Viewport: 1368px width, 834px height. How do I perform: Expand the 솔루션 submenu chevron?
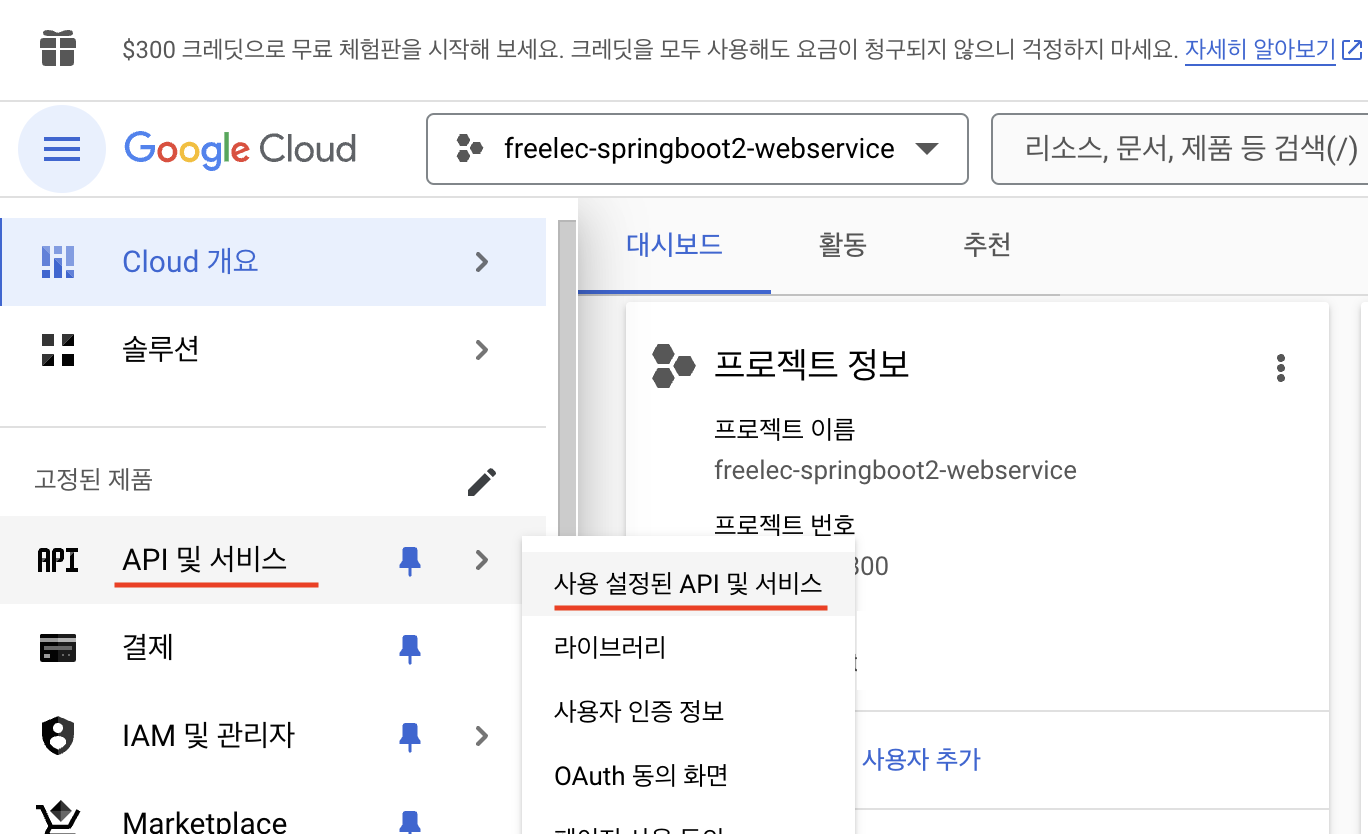pos(482,350)
